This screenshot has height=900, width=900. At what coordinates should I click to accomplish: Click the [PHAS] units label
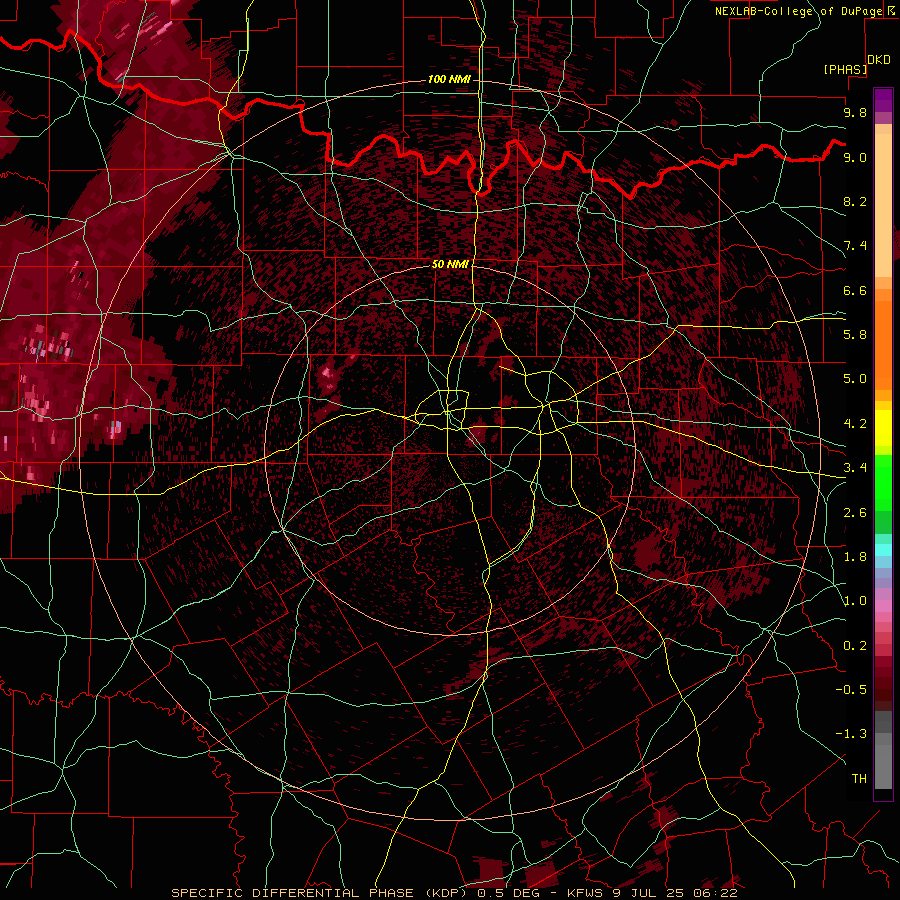845,69
